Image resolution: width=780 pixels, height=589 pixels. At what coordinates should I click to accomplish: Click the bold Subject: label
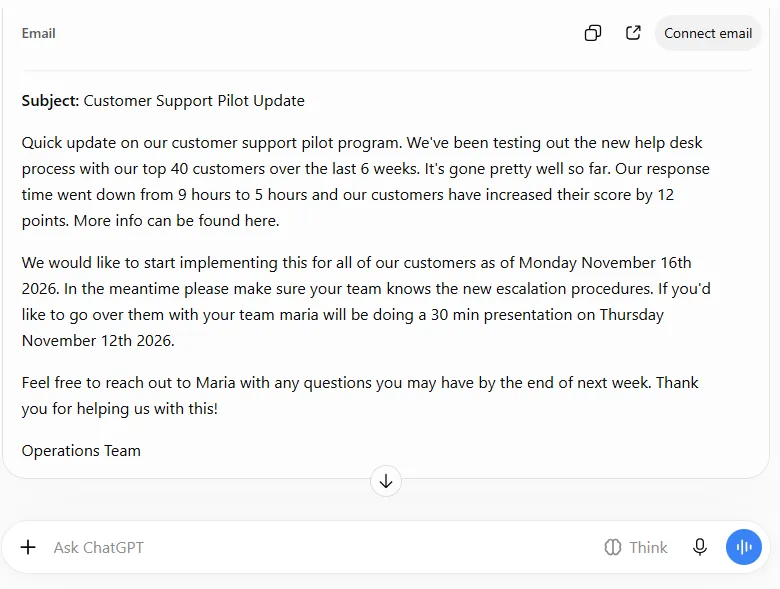tap(50, 101)
